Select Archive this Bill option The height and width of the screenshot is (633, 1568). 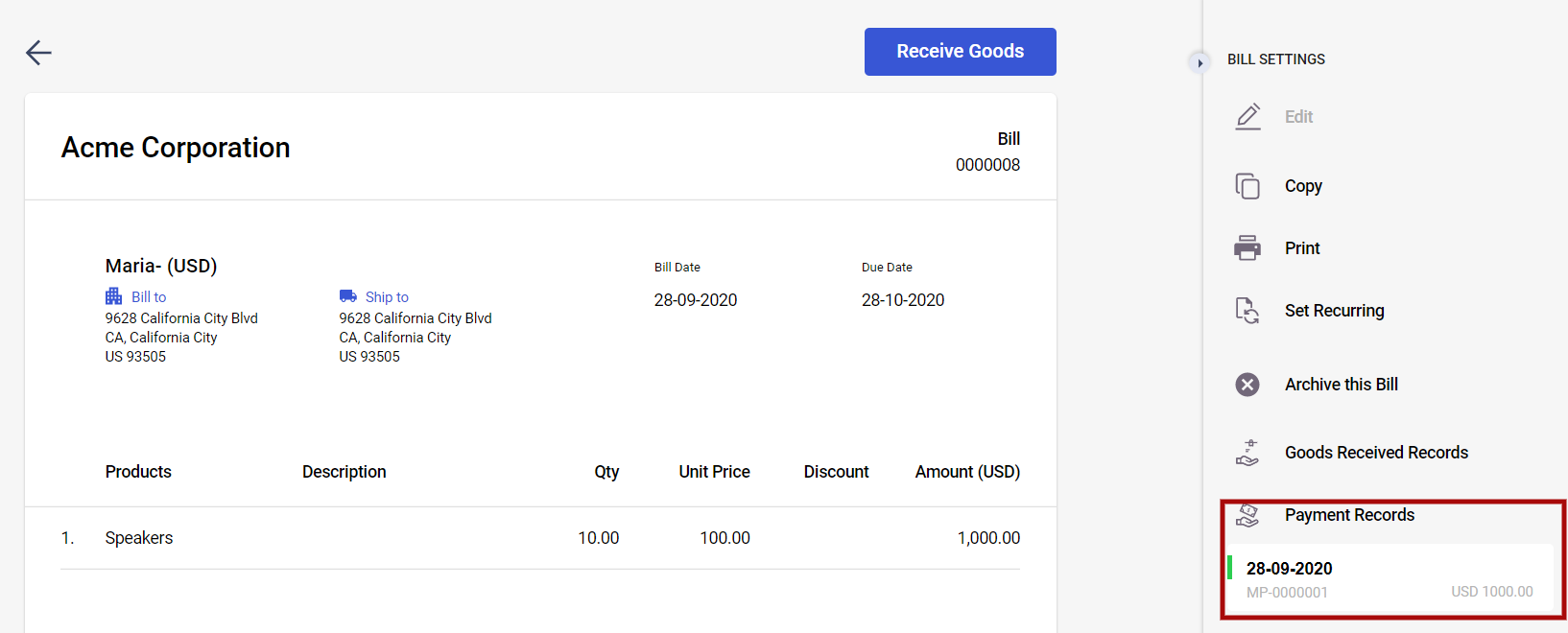click(x=1341, y=385)
